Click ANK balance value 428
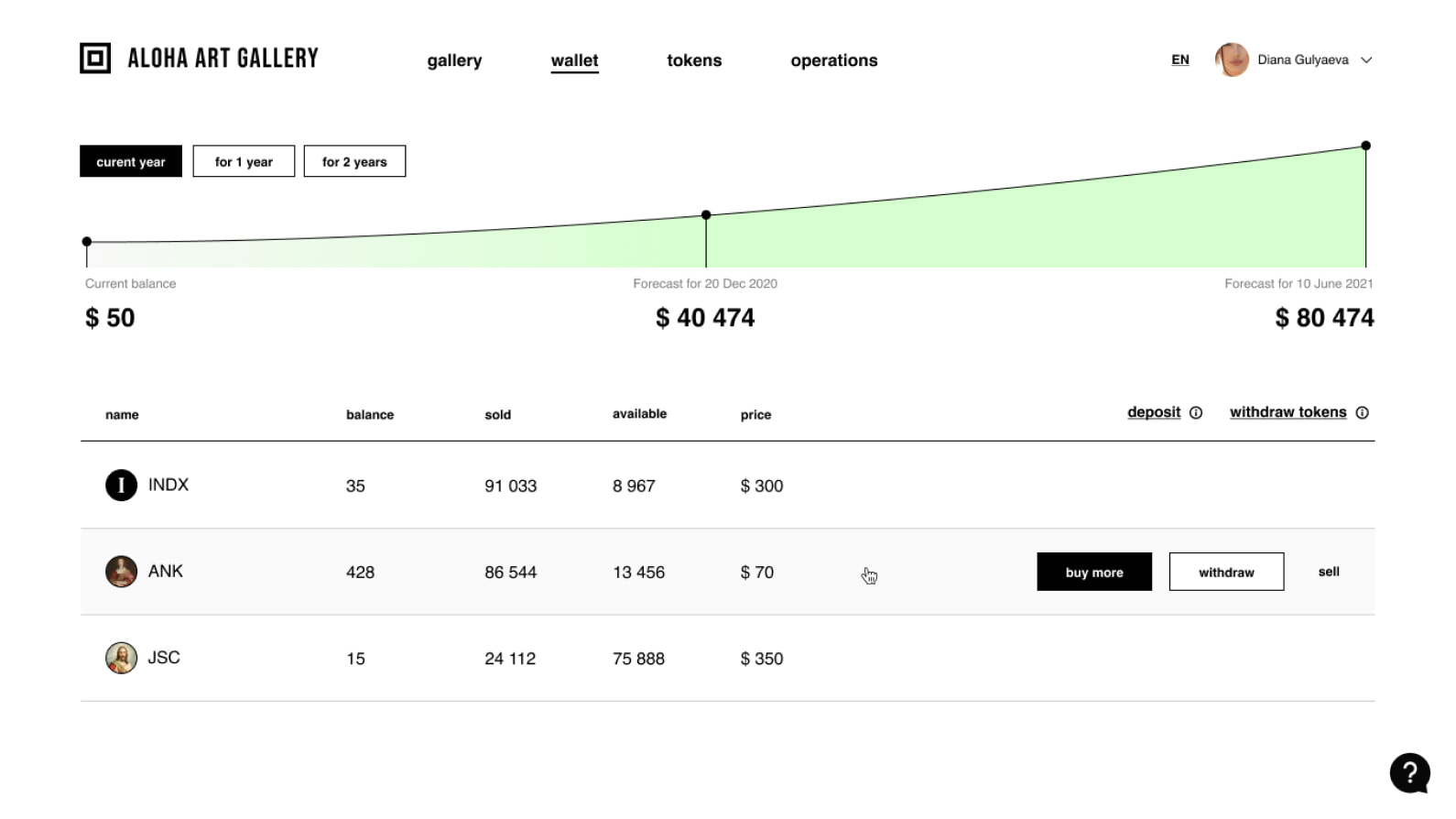 [x=360, y=573]
